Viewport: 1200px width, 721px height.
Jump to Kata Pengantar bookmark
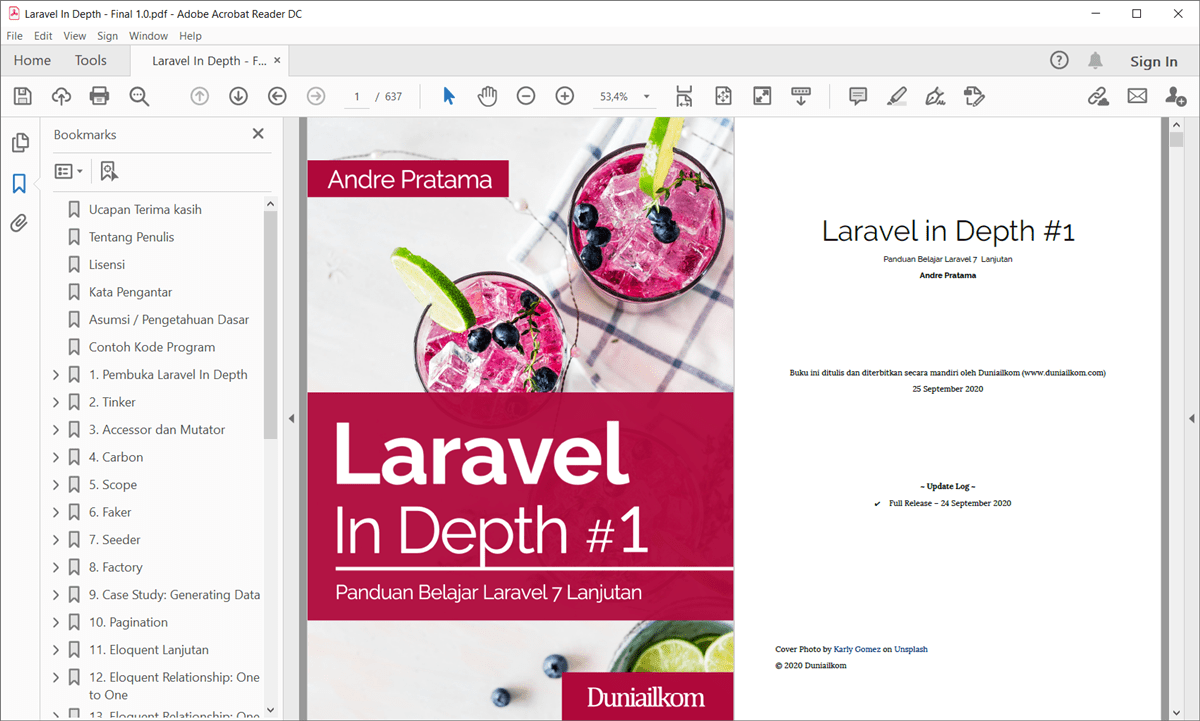pyautogui.click(x=130, y=292)
